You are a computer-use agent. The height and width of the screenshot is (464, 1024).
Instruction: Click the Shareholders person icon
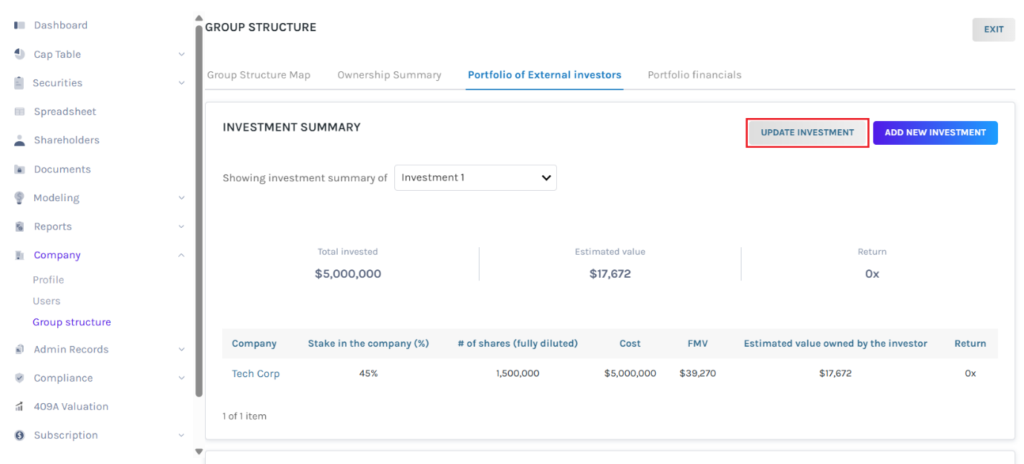pos(19,141)
